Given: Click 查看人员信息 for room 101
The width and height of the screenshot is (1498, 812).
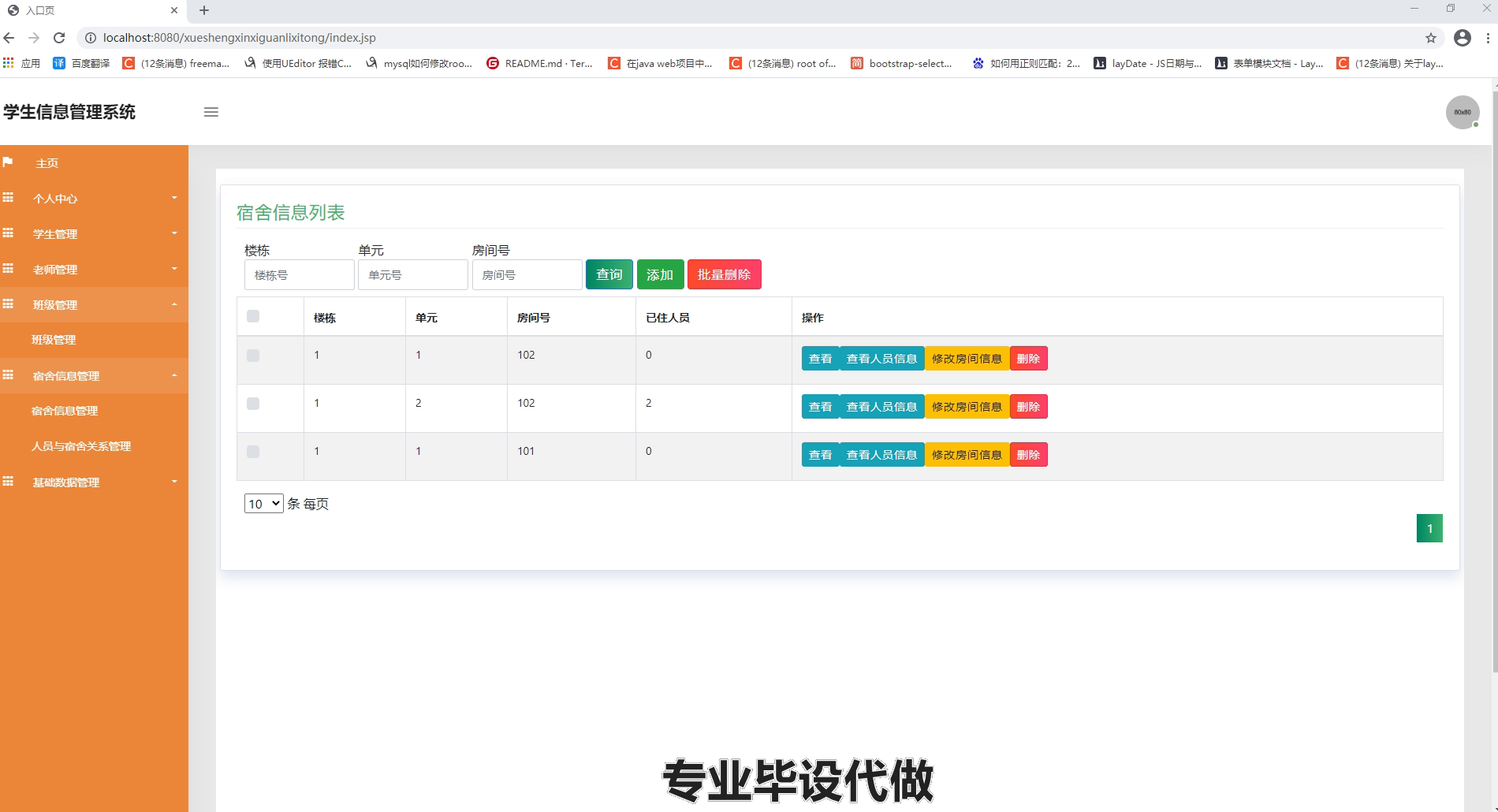Looking at the screenshot, I should pos(881,455).
